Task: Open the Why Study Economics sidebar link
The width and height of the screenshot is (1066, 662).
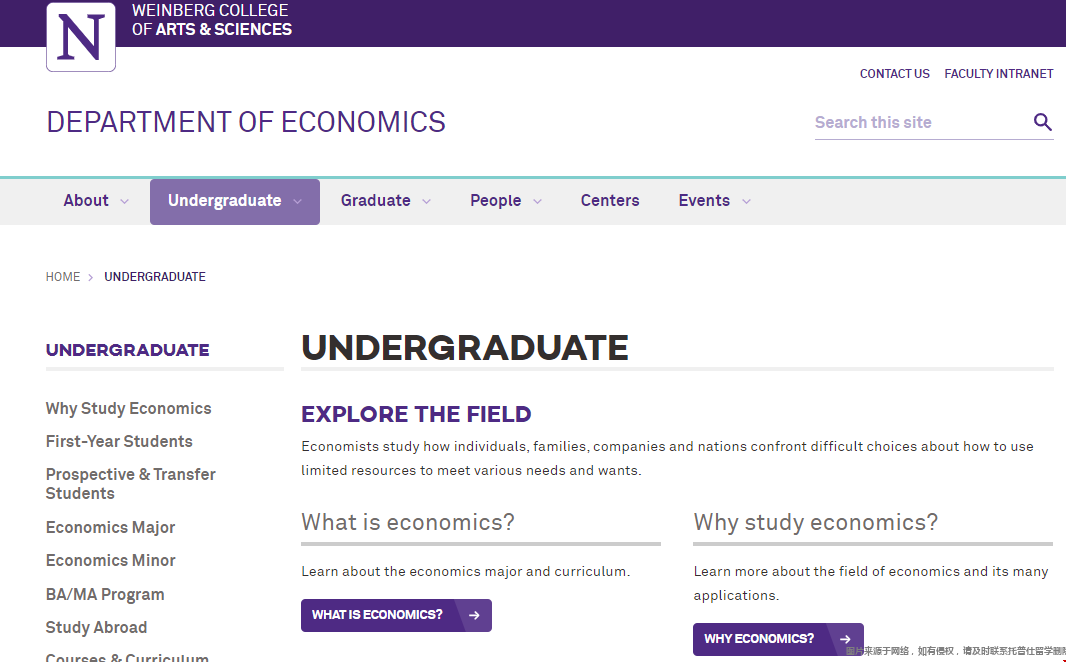Action: (x=128, y=408)
